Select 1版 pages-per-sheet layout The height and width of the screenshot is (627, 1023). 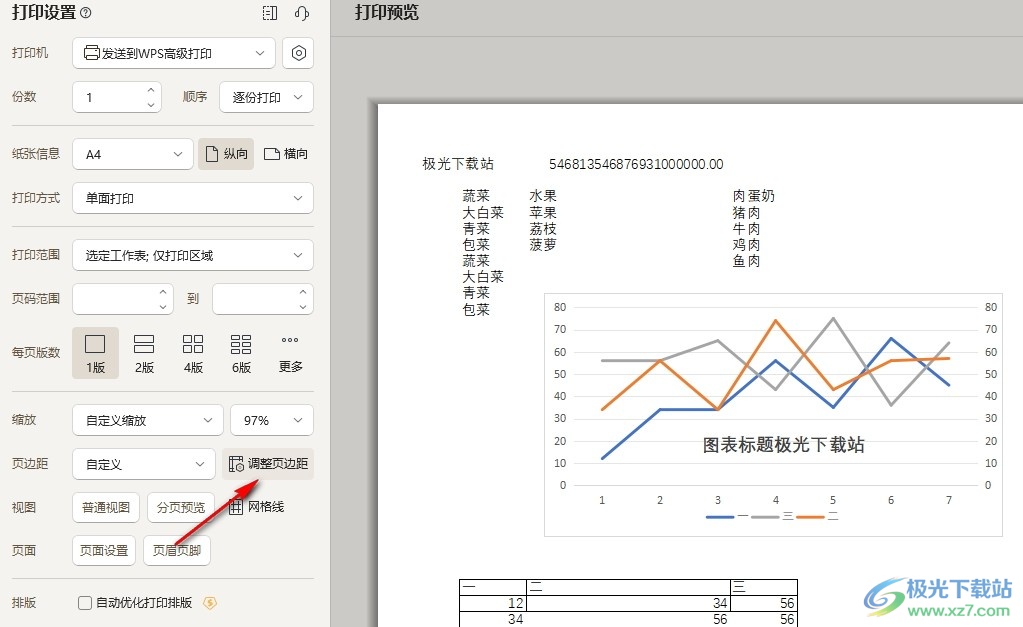(95, 353)
